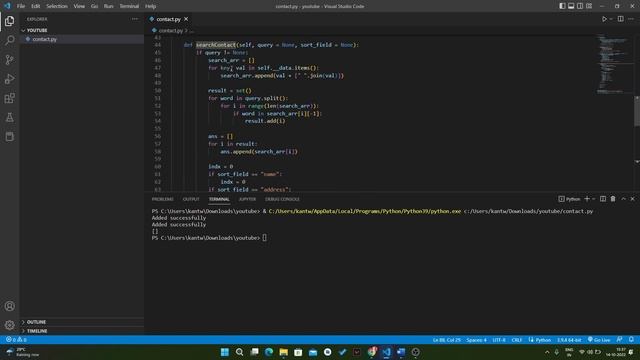This screenshot has height=360, width=640.
Task: Change Spaces: 4 indentation setting
Action: (476, 340)
